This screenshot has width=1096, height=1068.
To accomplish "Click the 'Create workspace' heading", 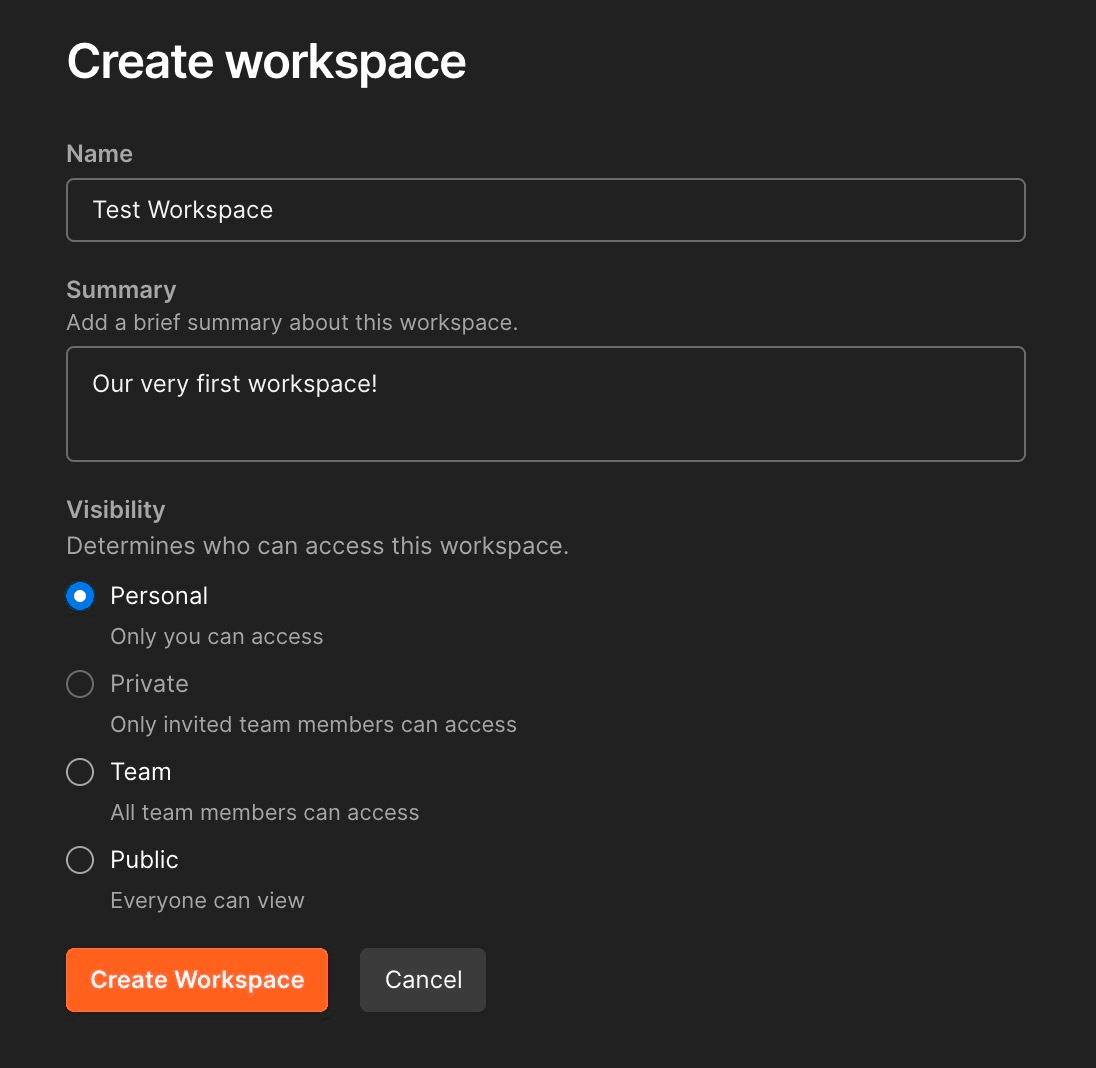I will [x=266, y=62].
